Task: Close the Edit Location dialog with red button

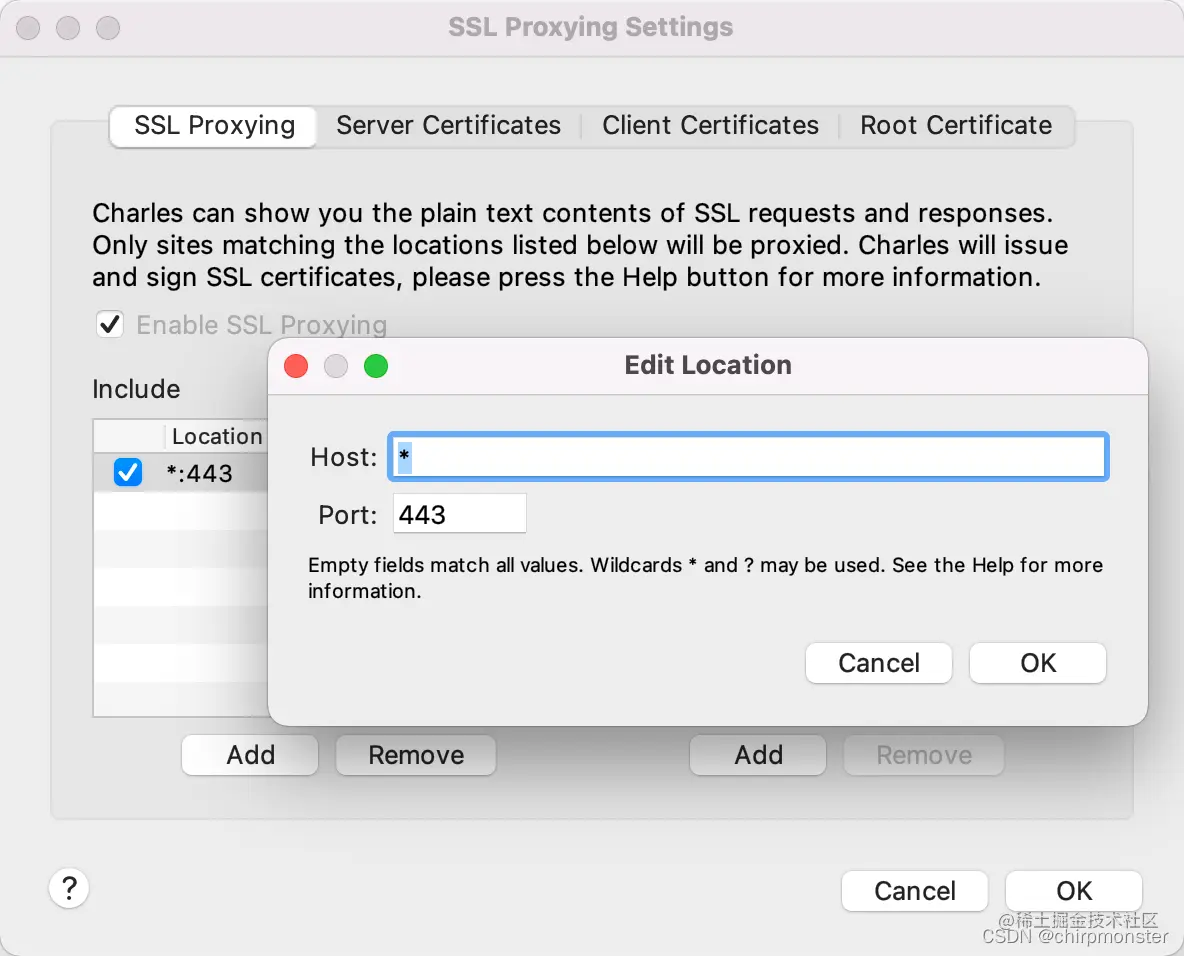Action: pos(296,366)
